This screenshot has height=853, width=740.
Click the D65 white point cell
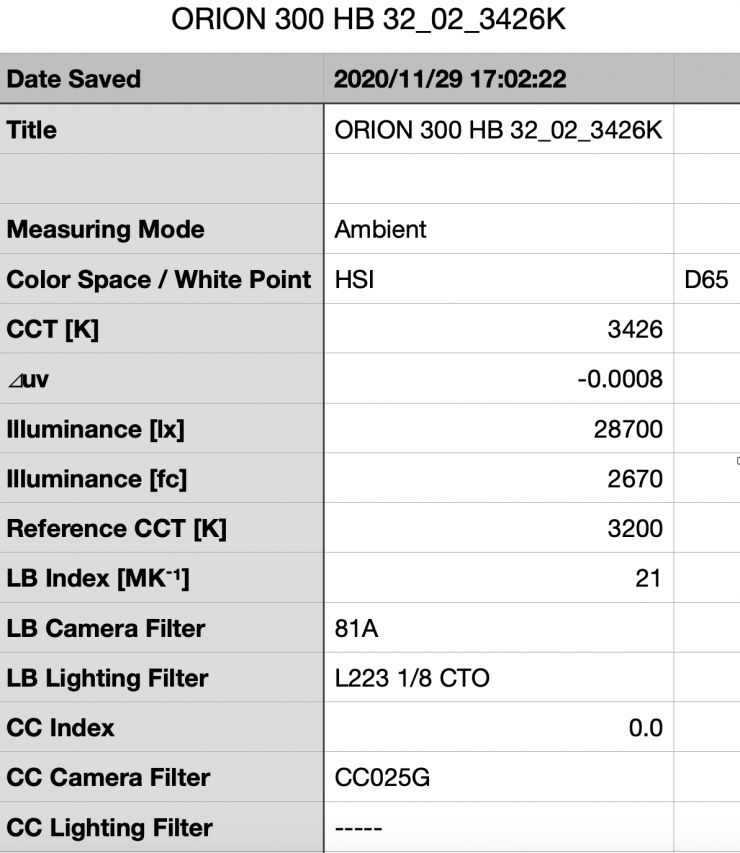704,279
